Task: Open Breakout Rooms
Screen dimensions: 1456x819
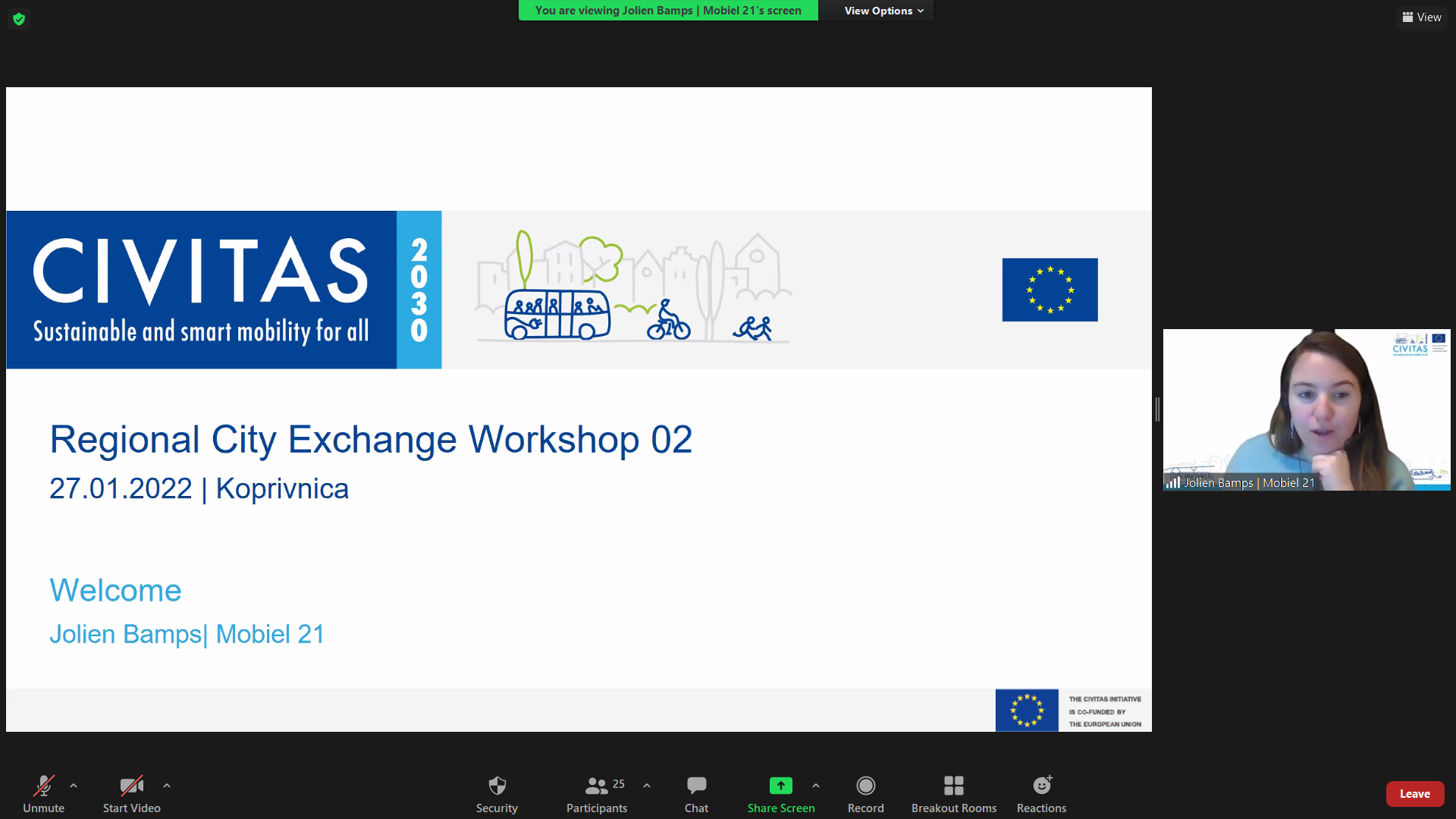Action: 953,786
